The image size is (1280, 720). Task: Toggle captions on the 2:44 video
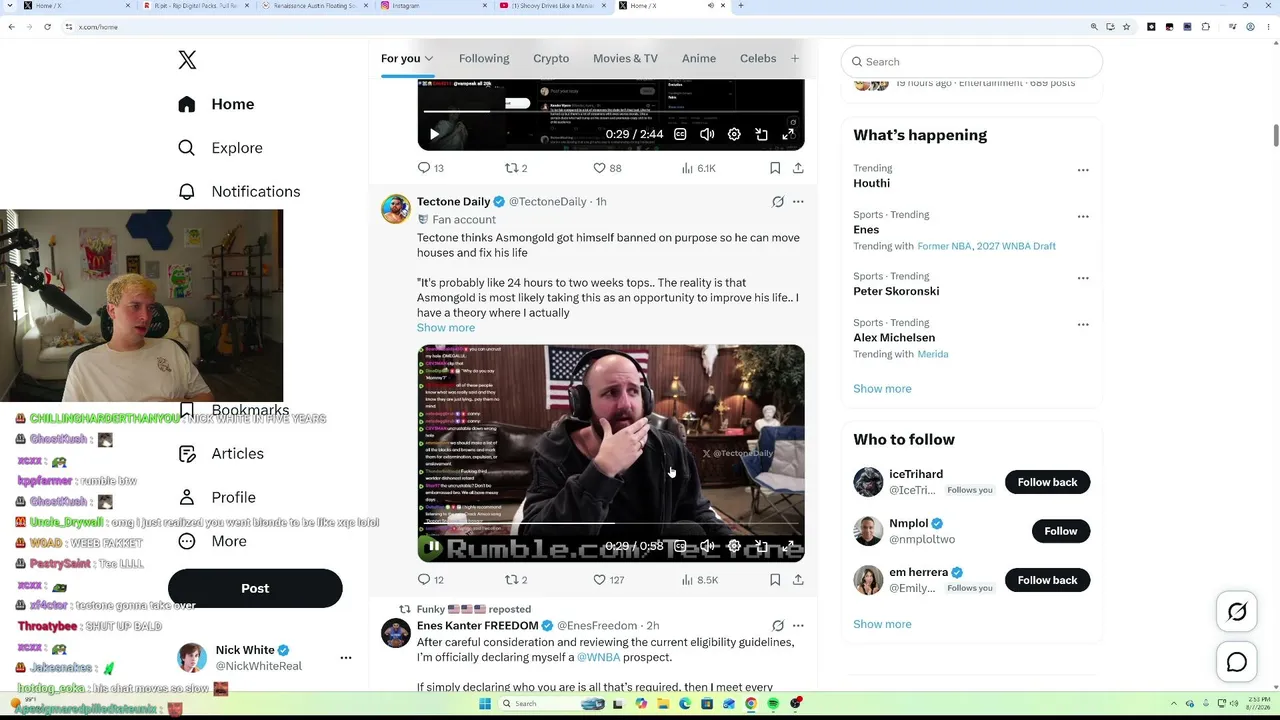(x=680, y=134)
